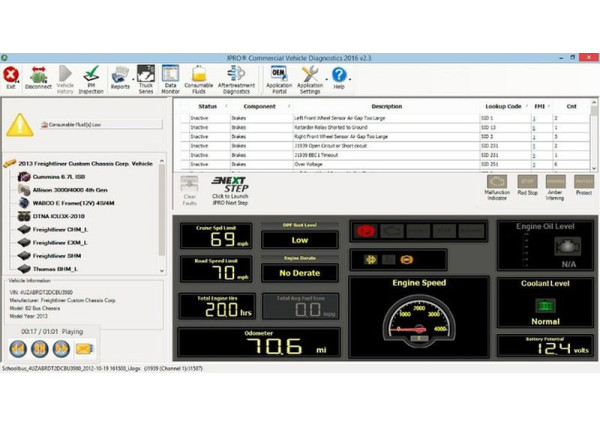Image resolution: width=600 pixels, height=427 pixels.
Task: Click the Exit icon in toolbar
Action: tap(11, 77)
